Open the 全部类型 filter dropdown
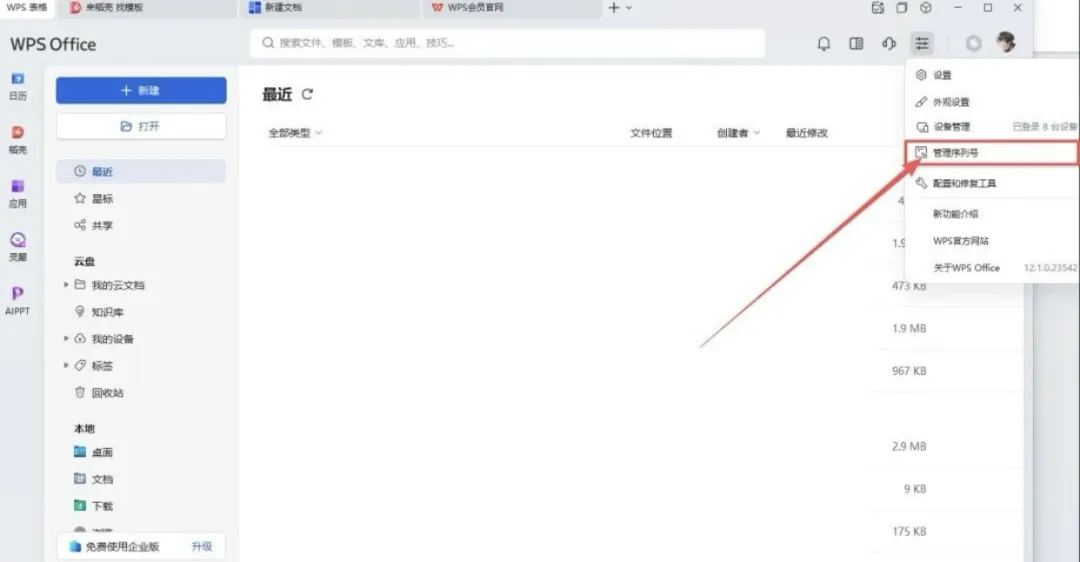Image resolution: width=1080 pixels, height=562 pixels. coord(295,133)
